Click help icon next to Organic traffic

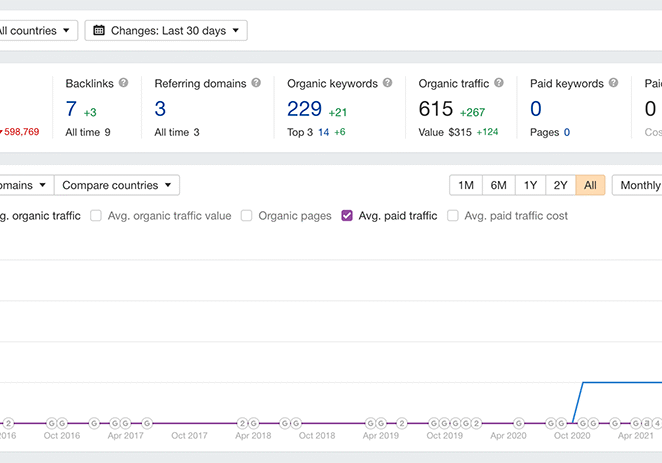click(x=500, y=84)
